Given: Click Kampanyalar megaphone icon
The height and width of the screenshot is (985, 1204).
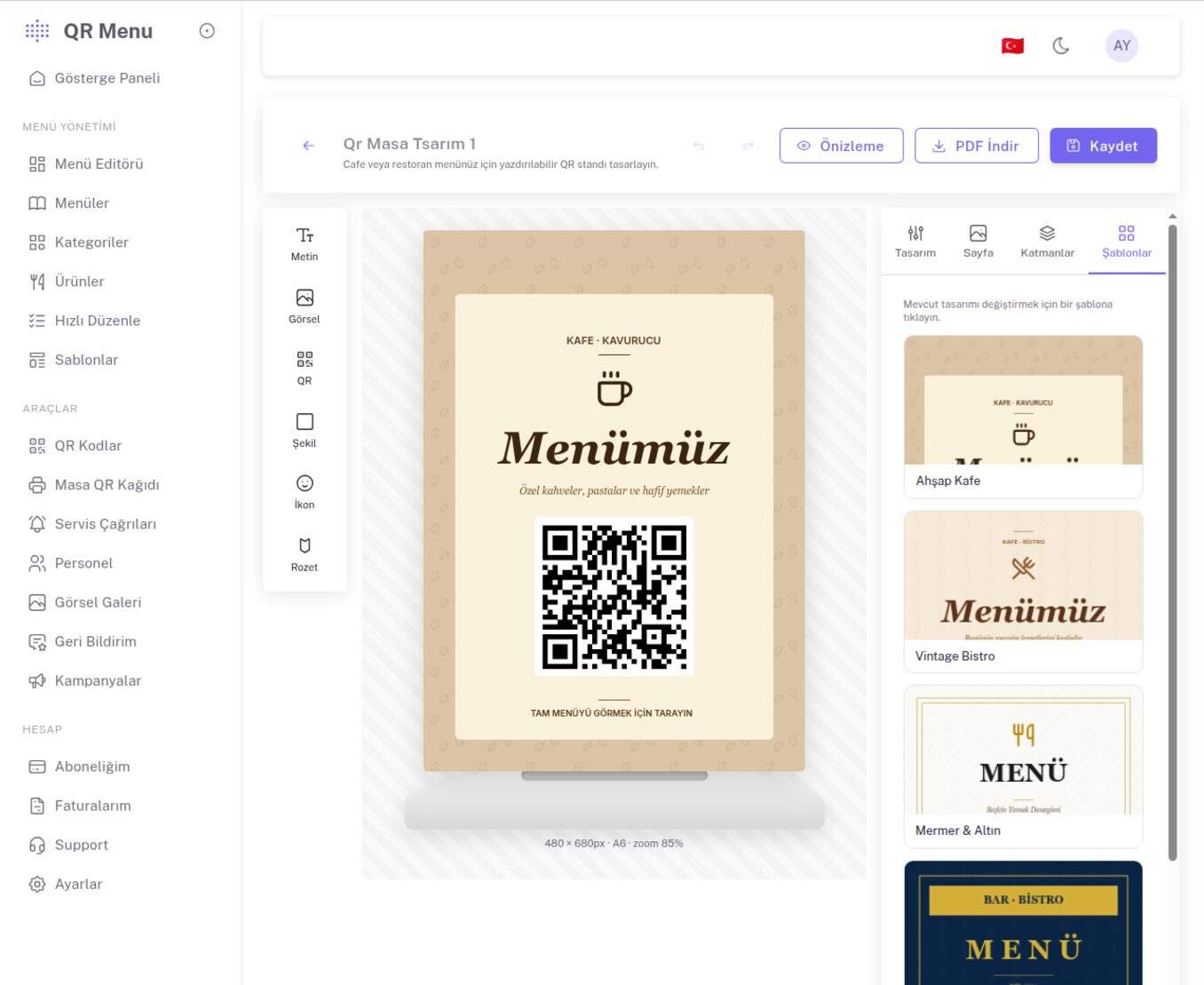Looking at the screenshot, I should click(x=37, y=680).
